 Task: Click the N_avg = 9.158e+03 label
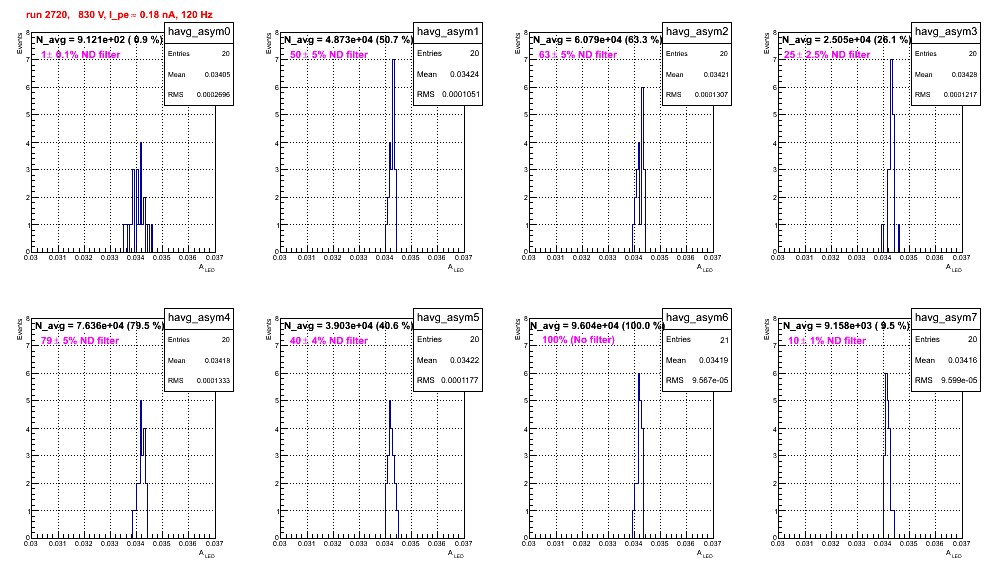point(846,325)
